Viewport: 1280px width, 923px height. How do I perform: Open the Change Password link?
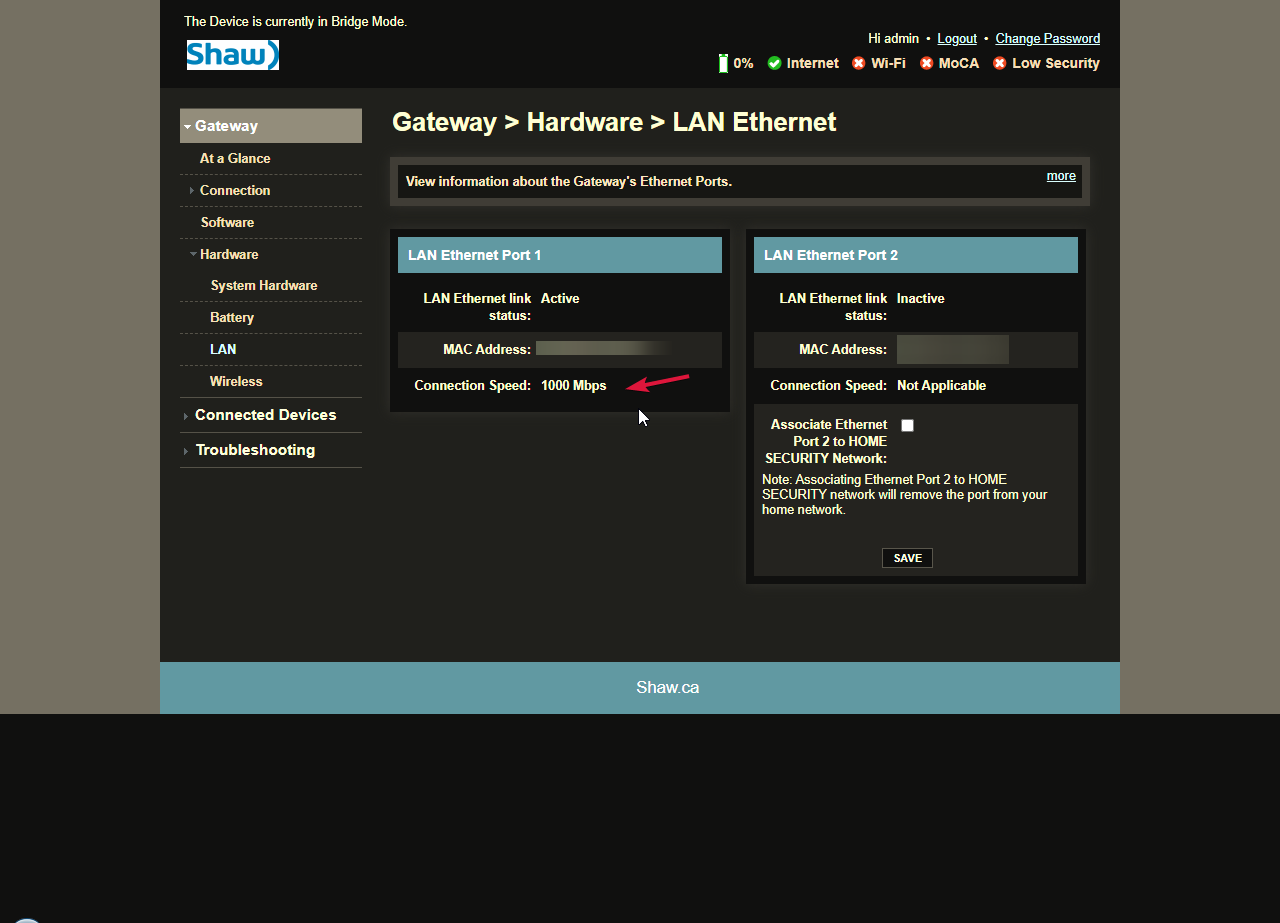tap(1047, 38)
